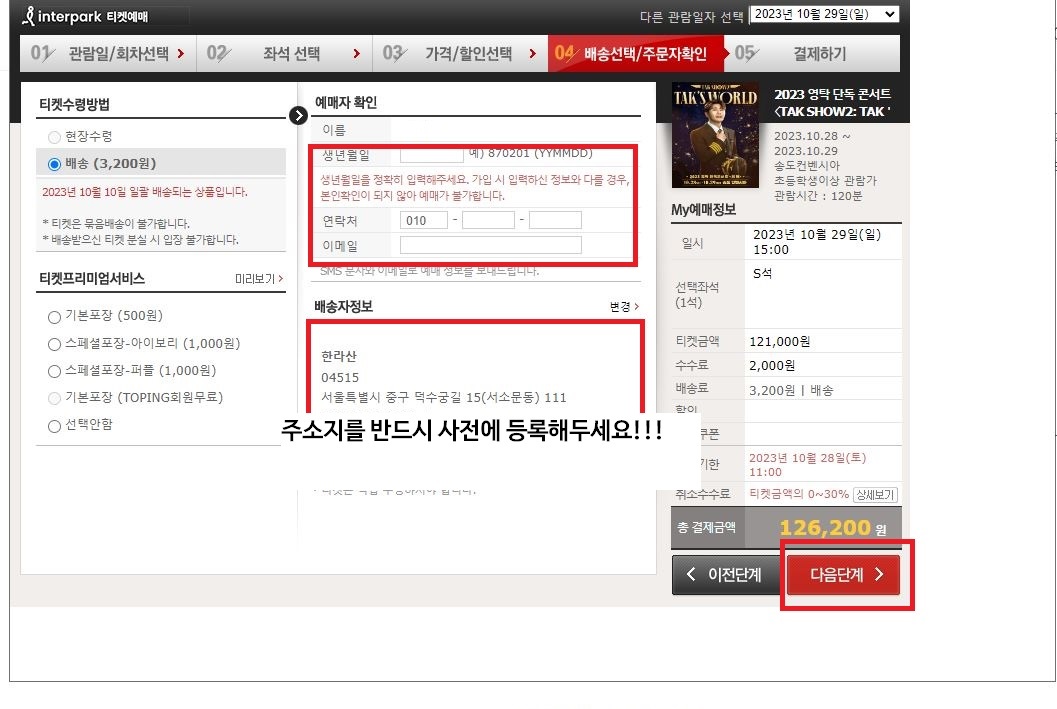Click the black circular arrow icon

(298, 115)
